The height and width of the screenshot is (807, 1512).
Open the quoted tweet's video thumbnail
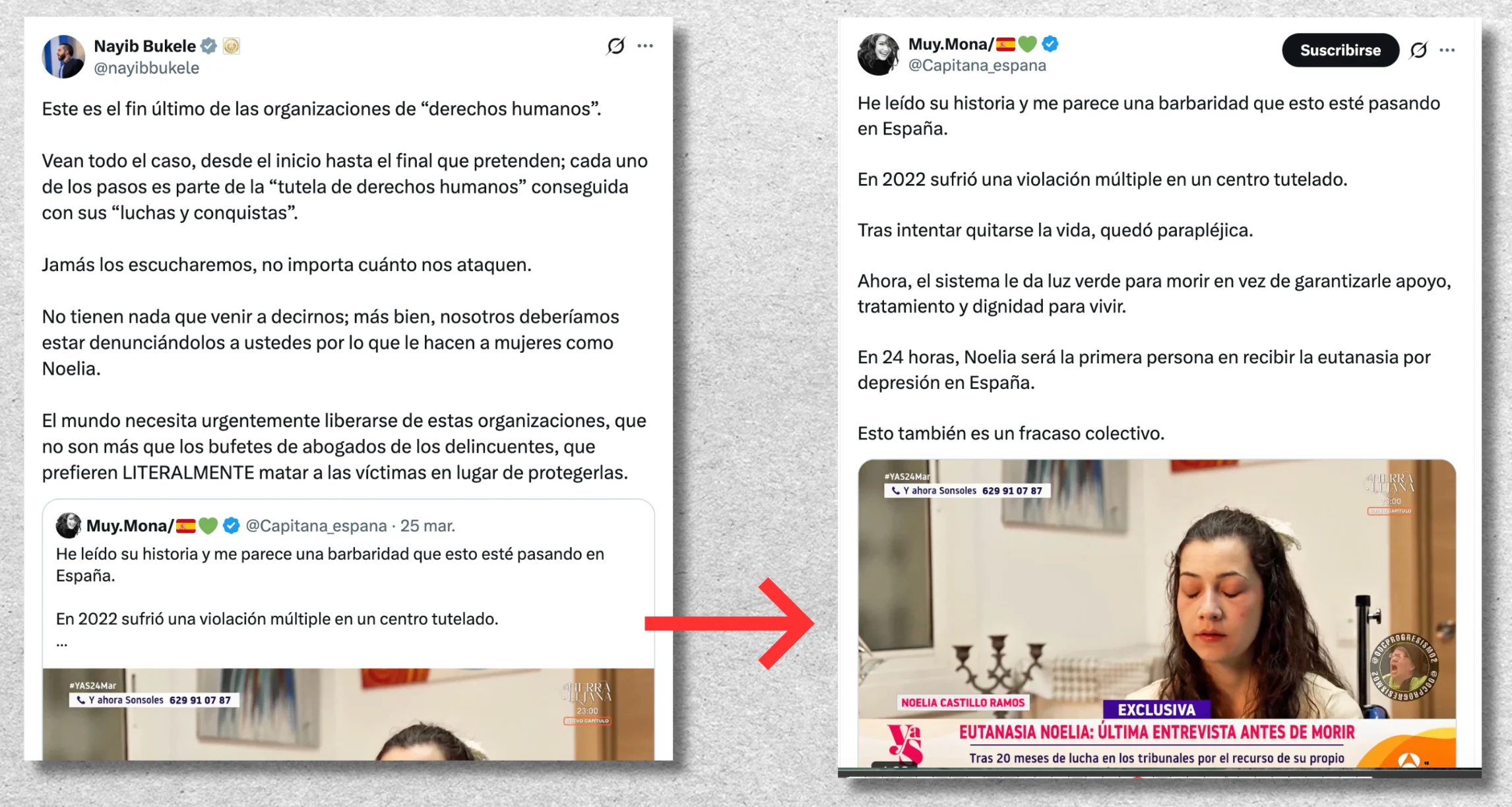(348, 715)
